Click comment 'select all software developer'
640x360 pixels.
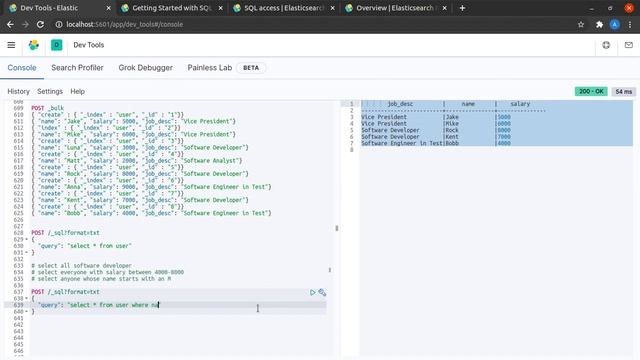82,266
